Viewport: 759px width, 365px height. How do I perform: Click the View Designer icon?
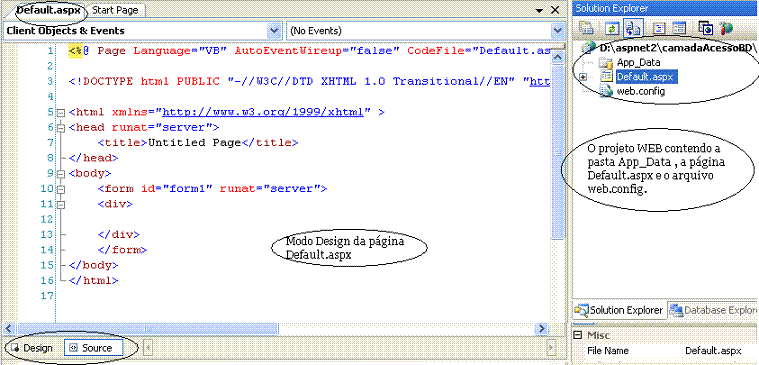pyautogui.click(x=679, y=28)
